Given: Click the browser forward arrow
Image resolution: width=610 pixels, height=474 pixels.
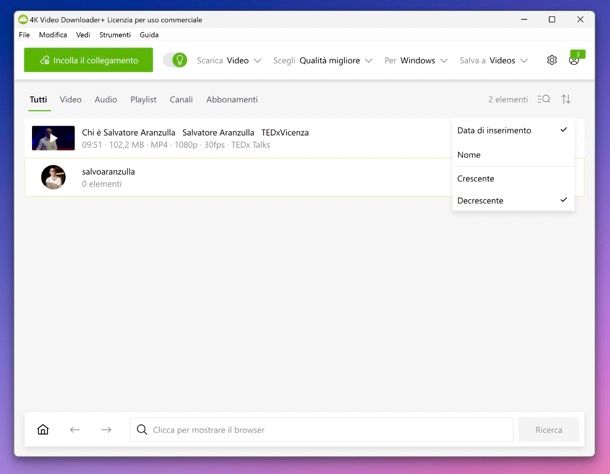Looking at the screenshot, I should point(106,430).
